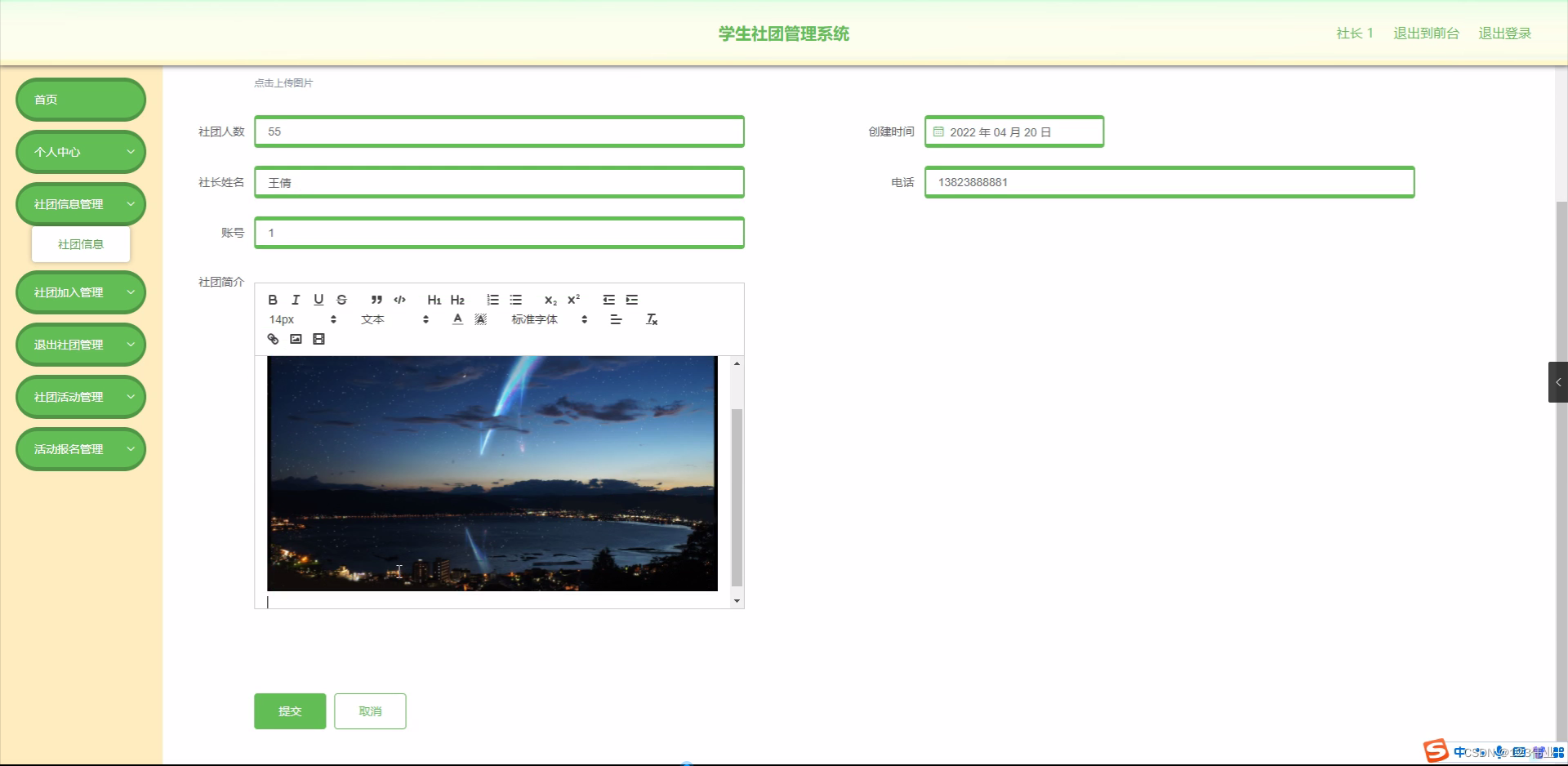Expand the 退出社团管理 sidebar menu
This screenshot has height=766, width=1568.
coord(81,345)
